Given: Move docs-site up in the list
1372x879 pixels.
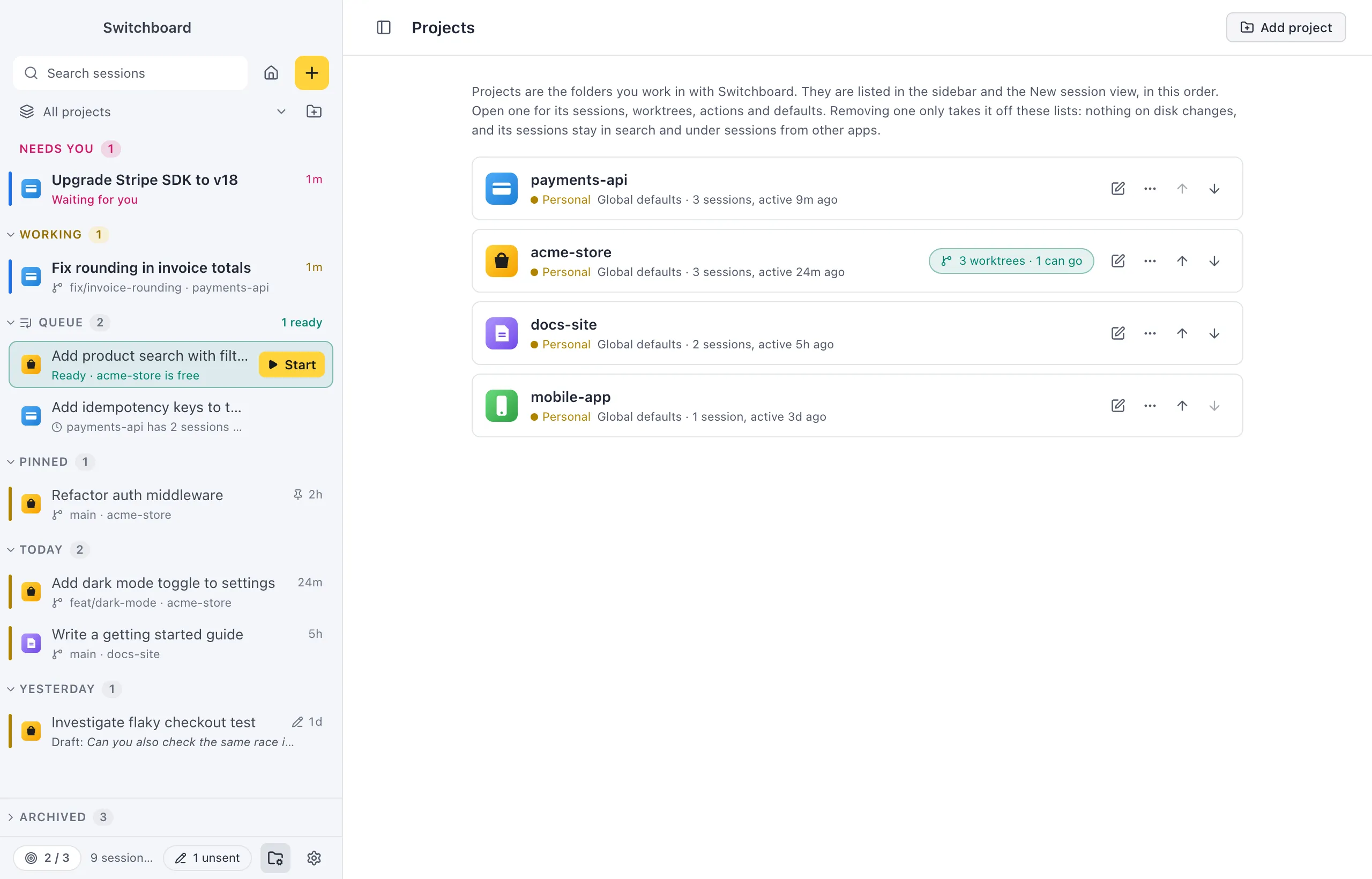Looking at the screenshot, I should pyautogui.click(x=1182, y=333).
